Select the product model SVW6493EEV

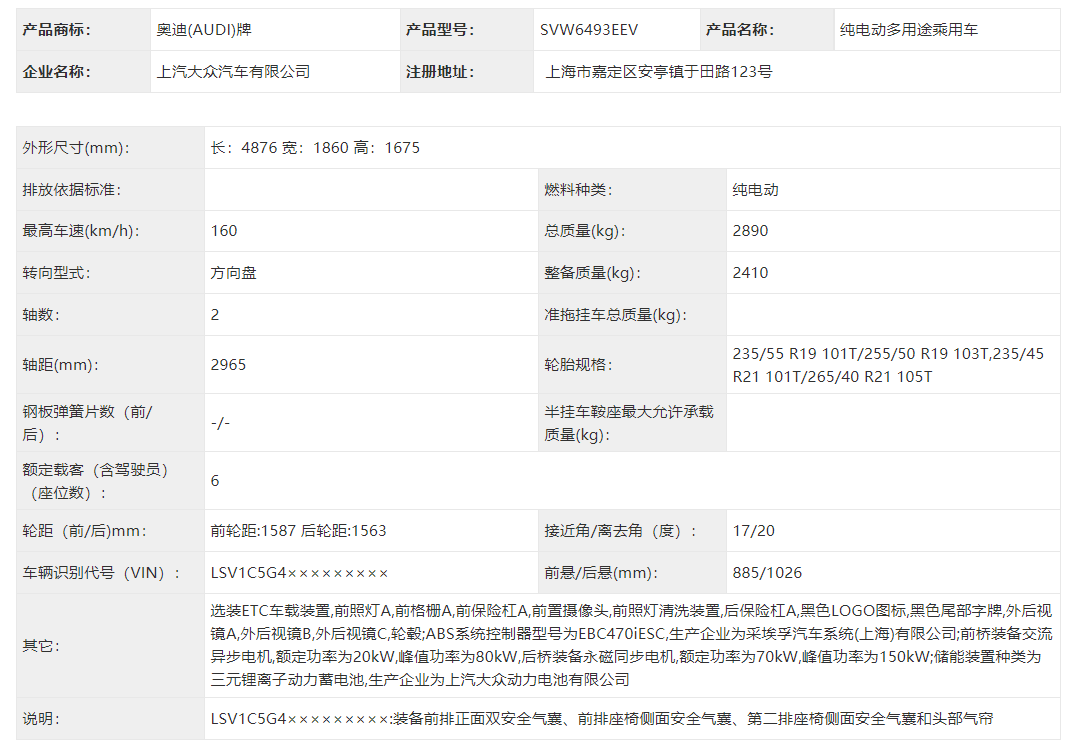[x=589, y=30]
